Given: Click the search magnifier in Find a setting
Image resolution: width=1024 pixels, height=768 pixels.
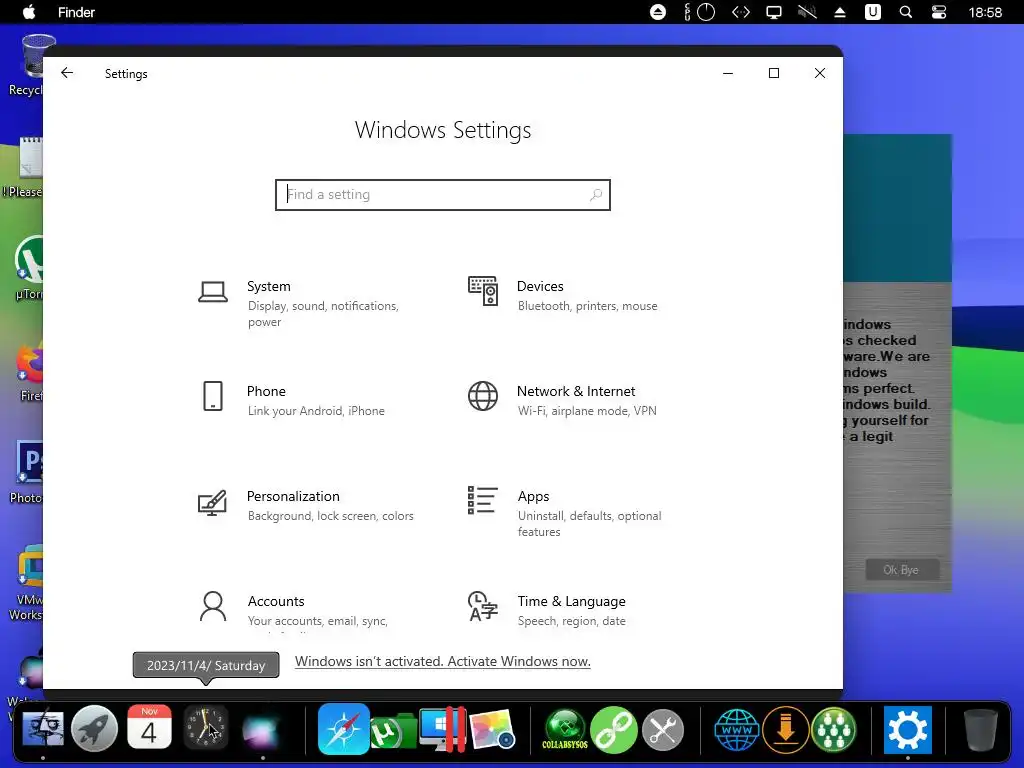Looking at the screenshot, I should pos(596,195).
